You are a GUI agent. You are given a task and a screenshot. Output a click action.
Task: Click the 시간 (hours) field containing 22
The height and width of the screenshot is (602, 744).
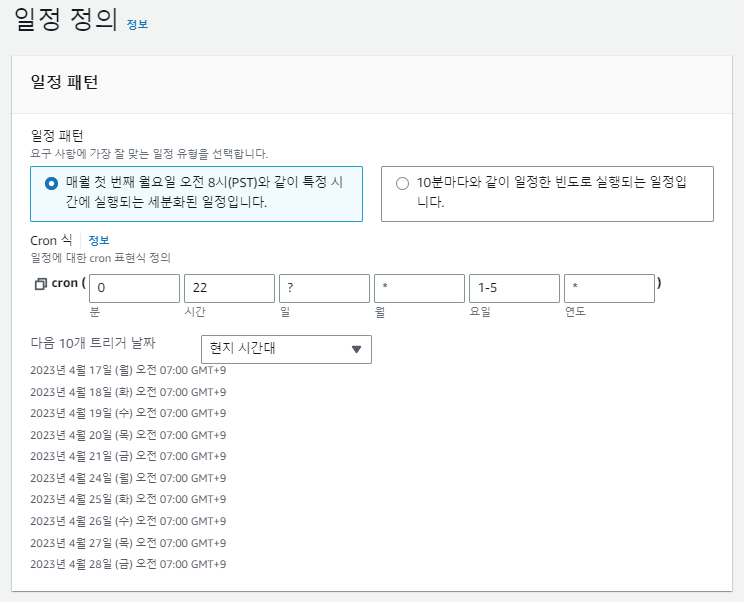[229, 288]
